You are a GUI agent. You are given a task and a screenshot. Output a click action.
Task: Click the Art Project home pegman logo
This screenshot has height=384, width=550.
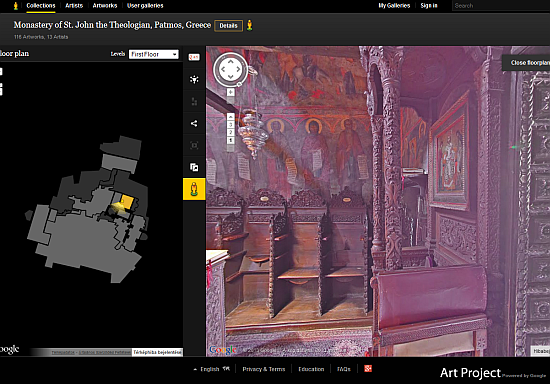[15, 6]
